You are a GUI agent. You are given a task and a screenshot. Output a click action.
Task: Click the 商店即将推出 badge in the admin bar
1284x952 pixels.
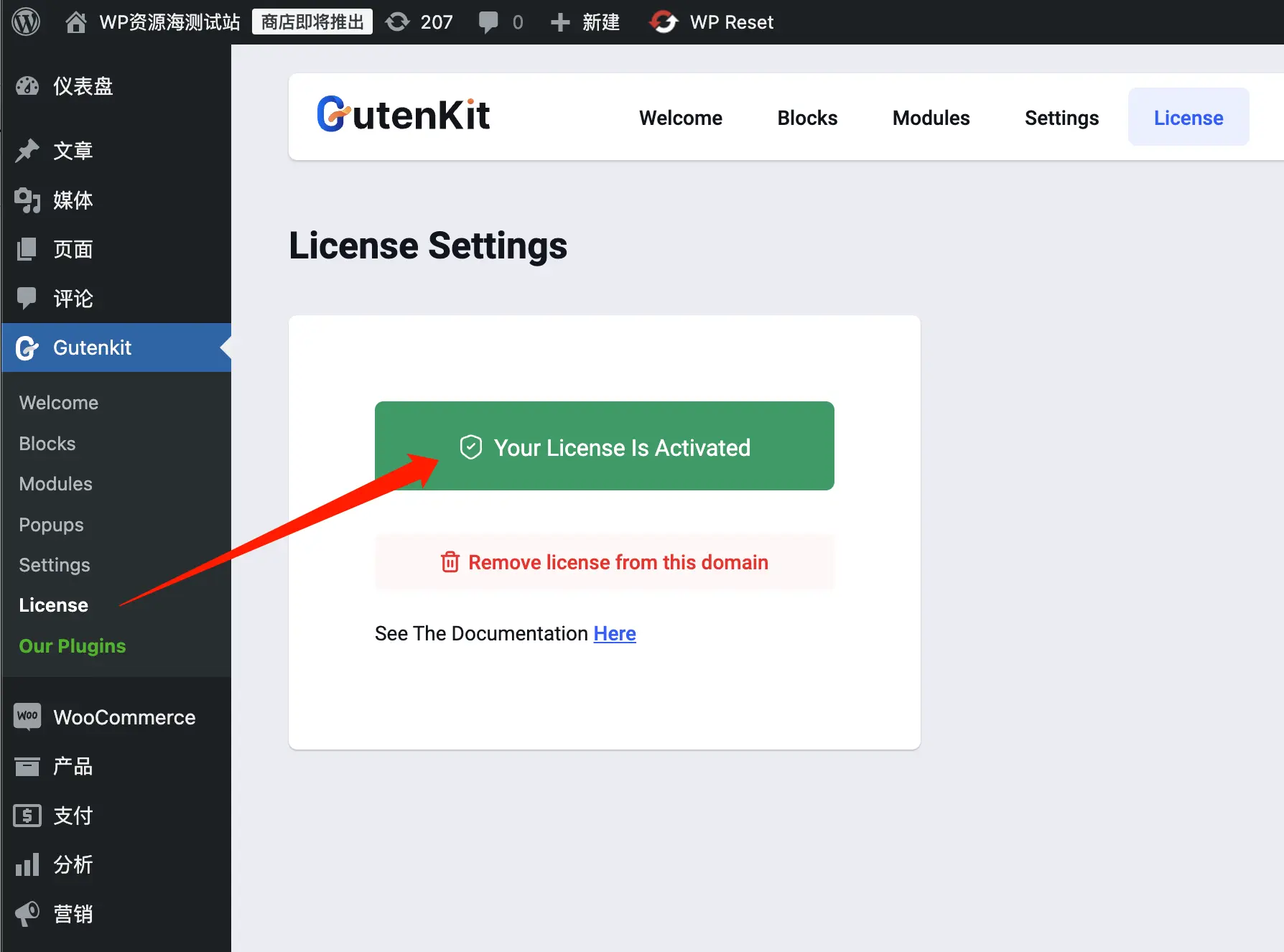click(x=312, y=22)
